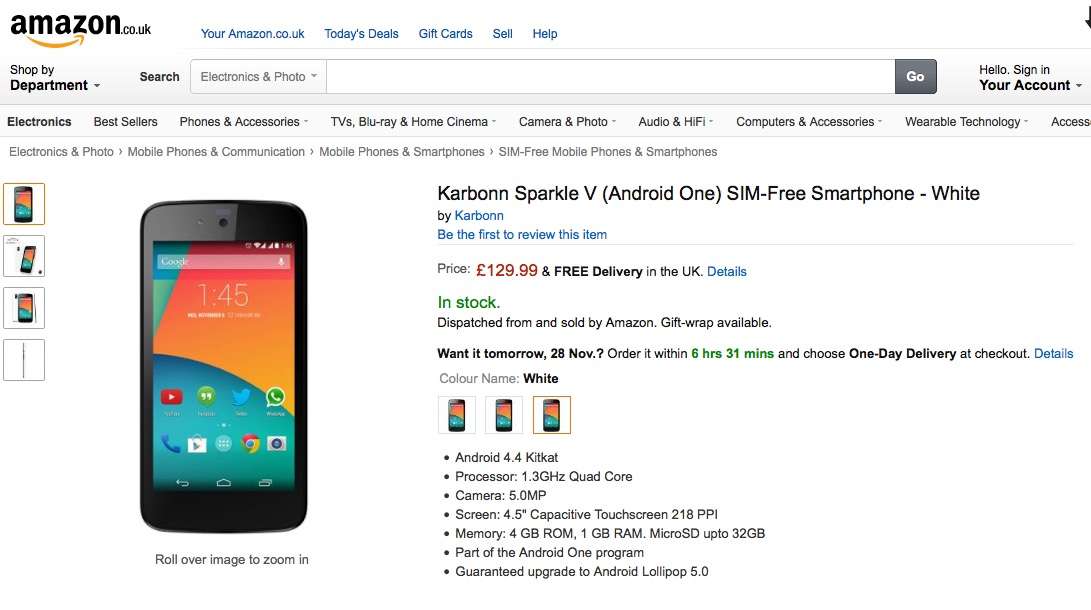Open SIM-Free Mobile Phones breadcrumb link
Screen dimensions: 1091x610
(607, 152)
